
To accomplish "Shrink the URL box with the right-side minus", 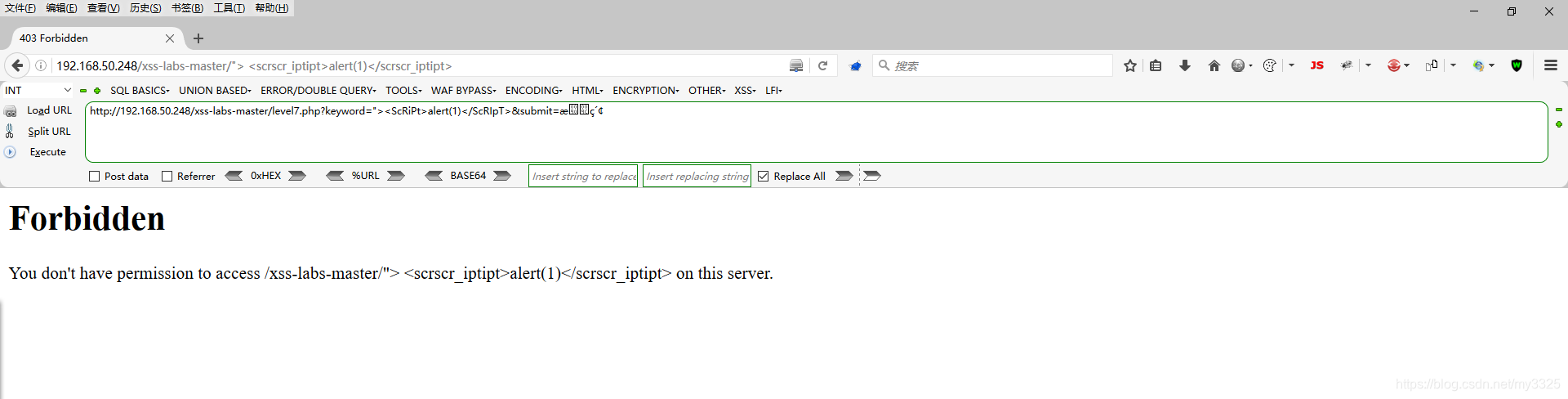I will point(1558,110).
